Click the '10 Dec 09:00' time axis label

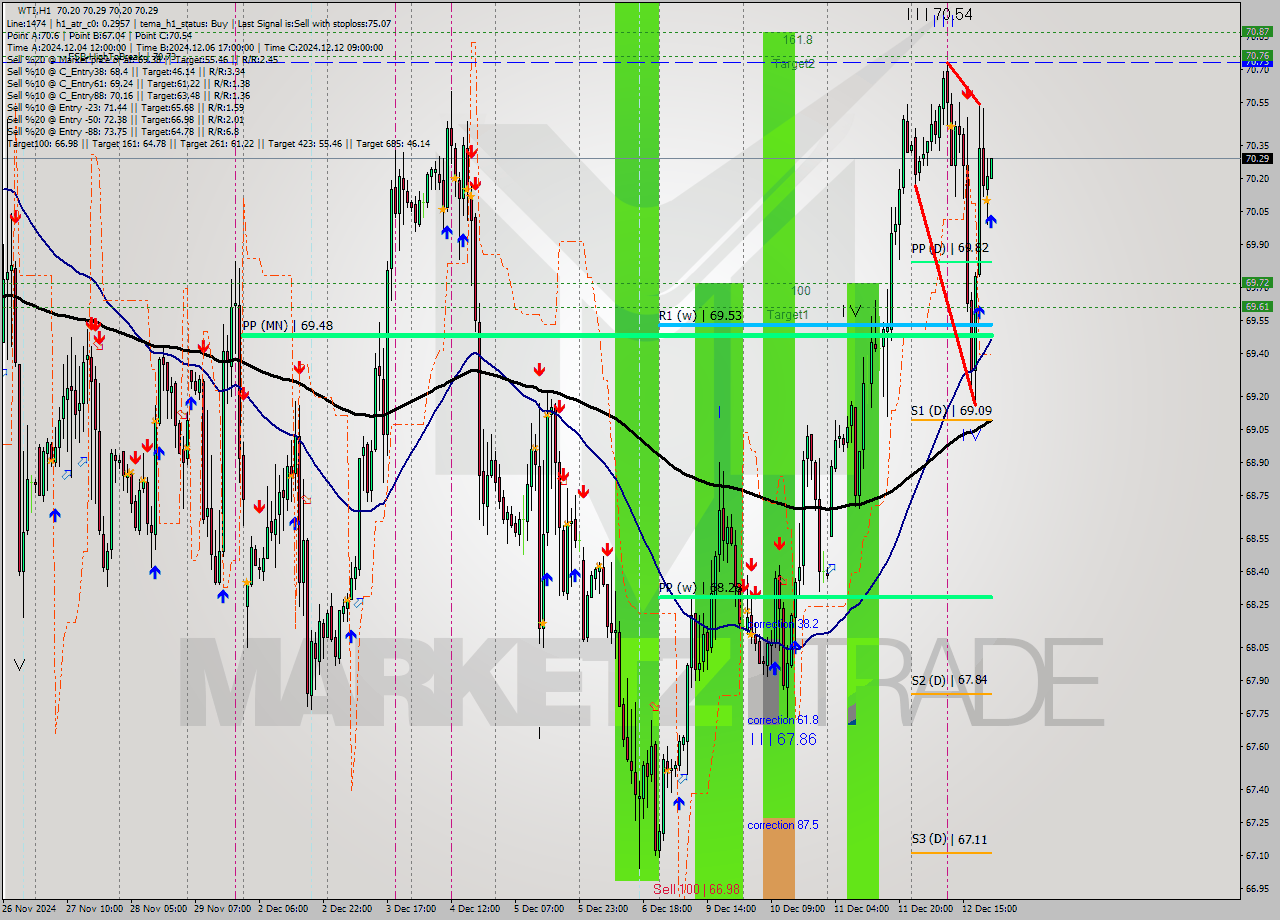797,909
